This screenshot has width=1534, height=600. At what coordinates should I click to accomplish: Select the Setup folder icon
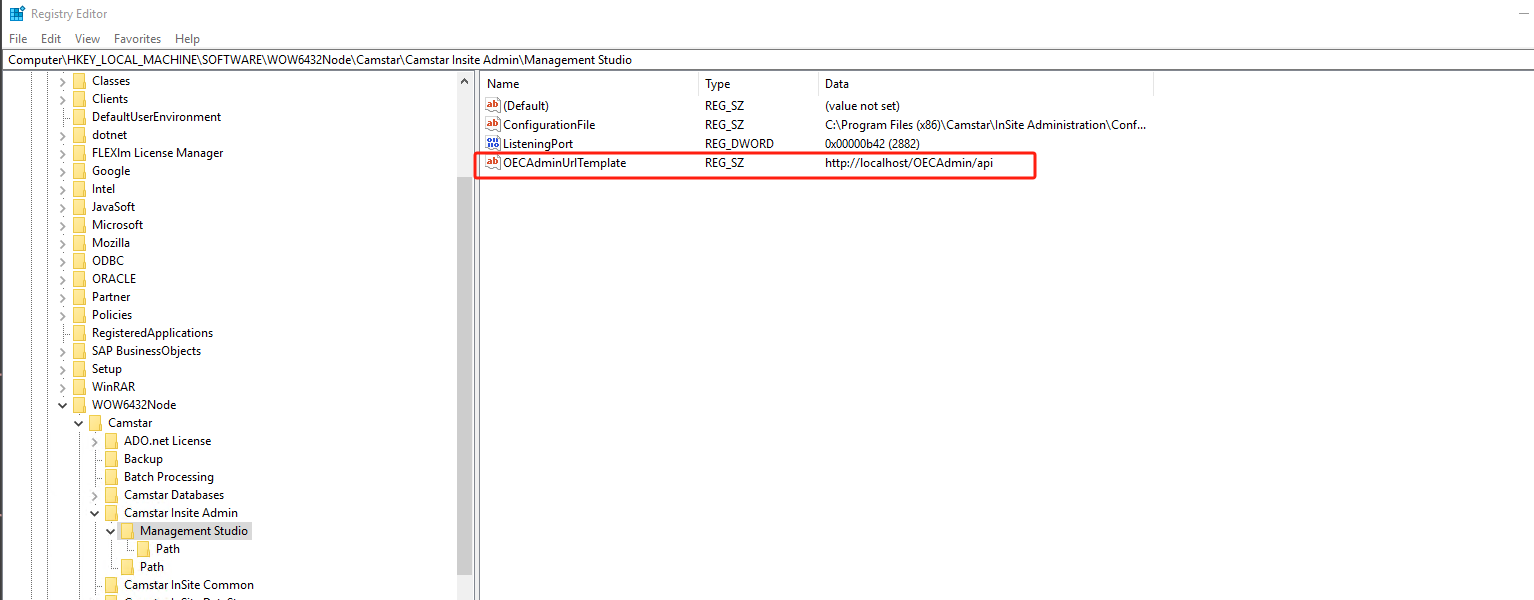click(x=79, y=369)
